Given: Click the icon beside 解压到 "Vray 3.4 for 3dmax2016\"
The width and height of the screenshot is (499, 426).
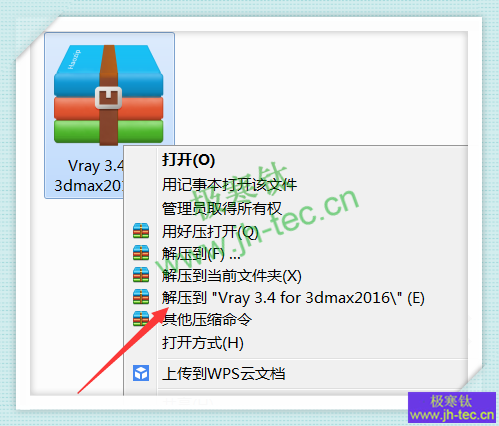Looking at the screenshot, I should 141,297.
